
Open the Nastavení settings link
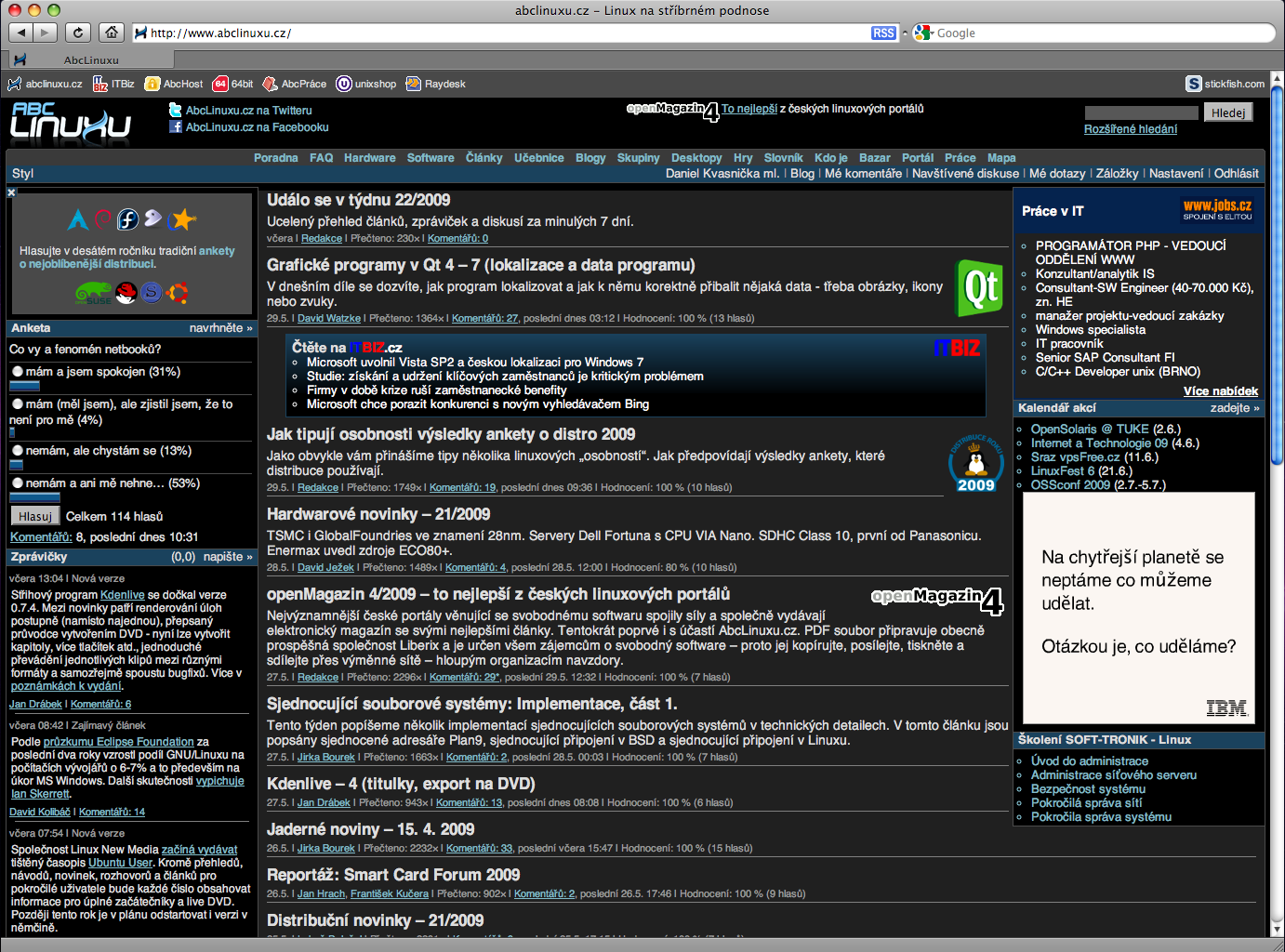(1176, 174)
